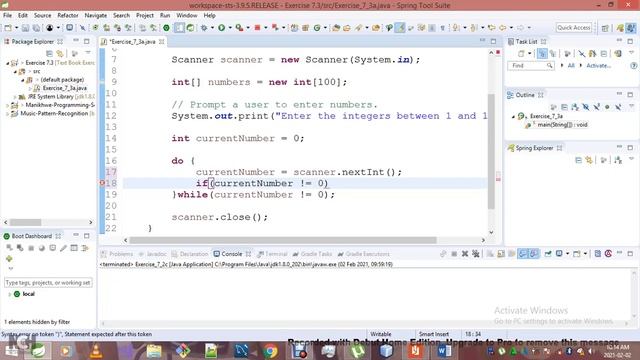
Task: Click the editor horizontal scrollbar
Action: coord(283,240)
